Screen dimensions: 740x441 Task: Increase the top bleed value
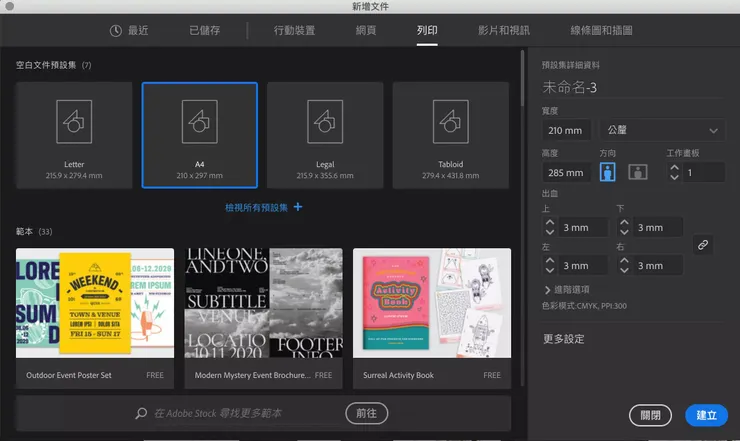click(550, 222)
